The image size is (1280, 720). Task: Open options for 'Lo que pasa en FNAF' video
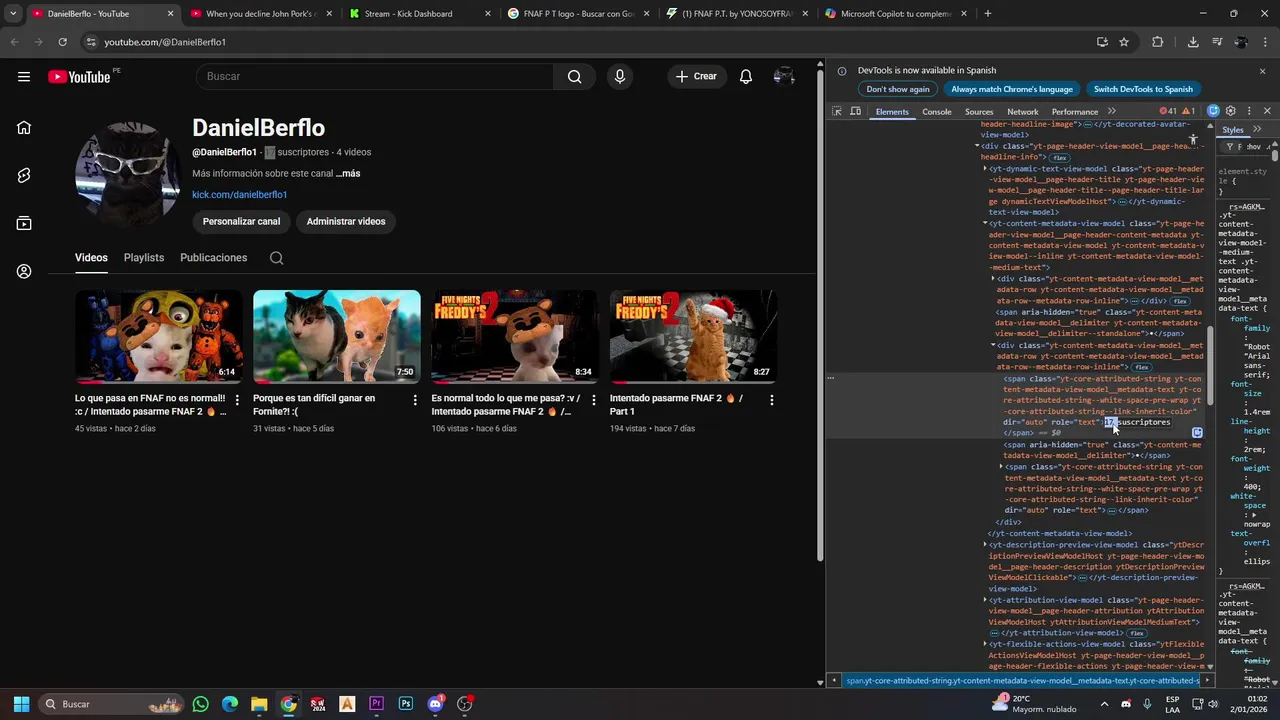237,400
